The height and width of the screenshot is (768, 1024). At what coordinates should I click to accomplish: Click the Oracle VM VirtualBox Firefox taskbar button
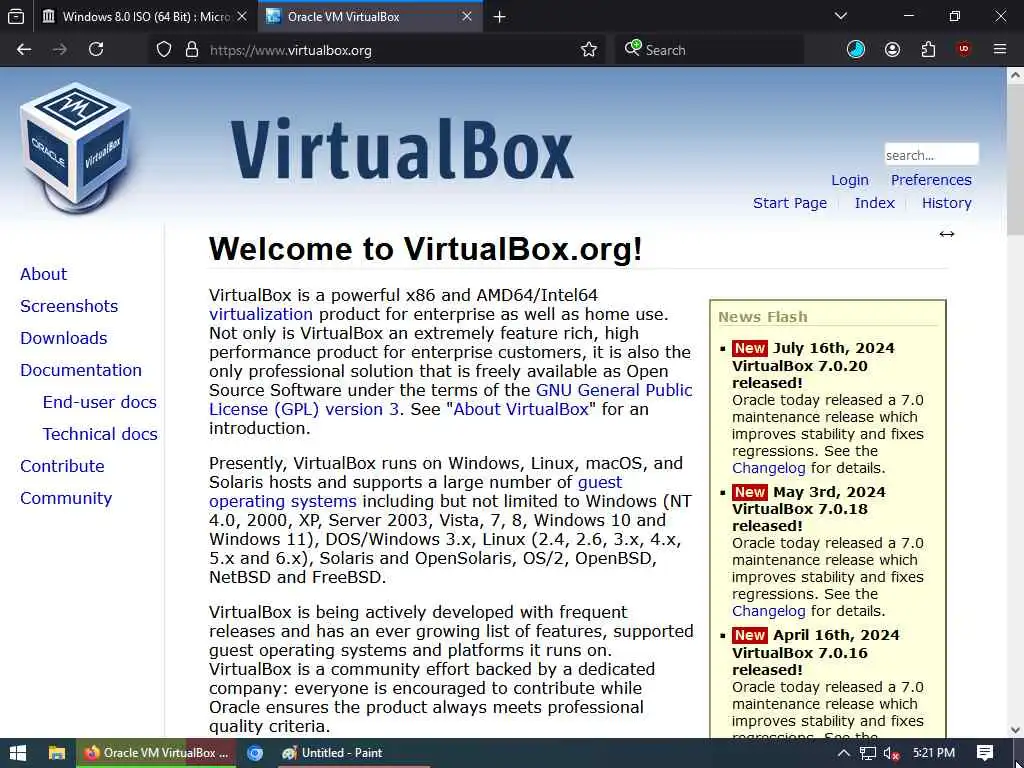point(157,753)
